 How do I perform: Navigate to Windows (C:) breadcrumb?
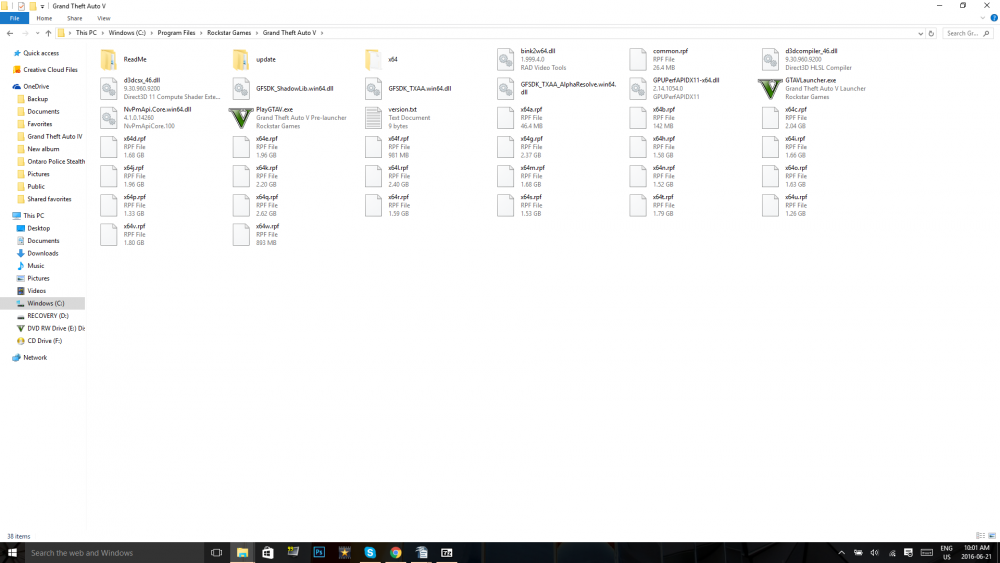[x=127, y=33]
